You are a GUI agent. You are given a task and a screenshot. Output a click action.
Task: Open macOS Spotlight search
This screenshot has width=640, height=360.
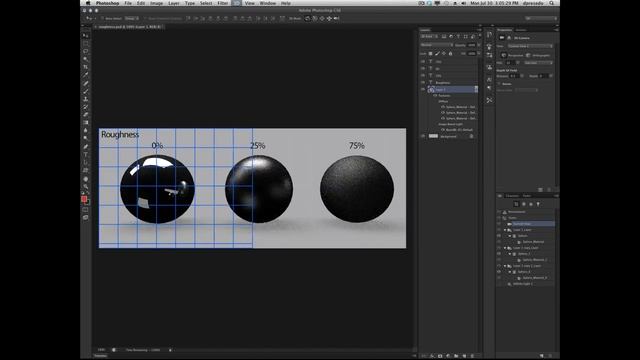[x=551, y=3]
